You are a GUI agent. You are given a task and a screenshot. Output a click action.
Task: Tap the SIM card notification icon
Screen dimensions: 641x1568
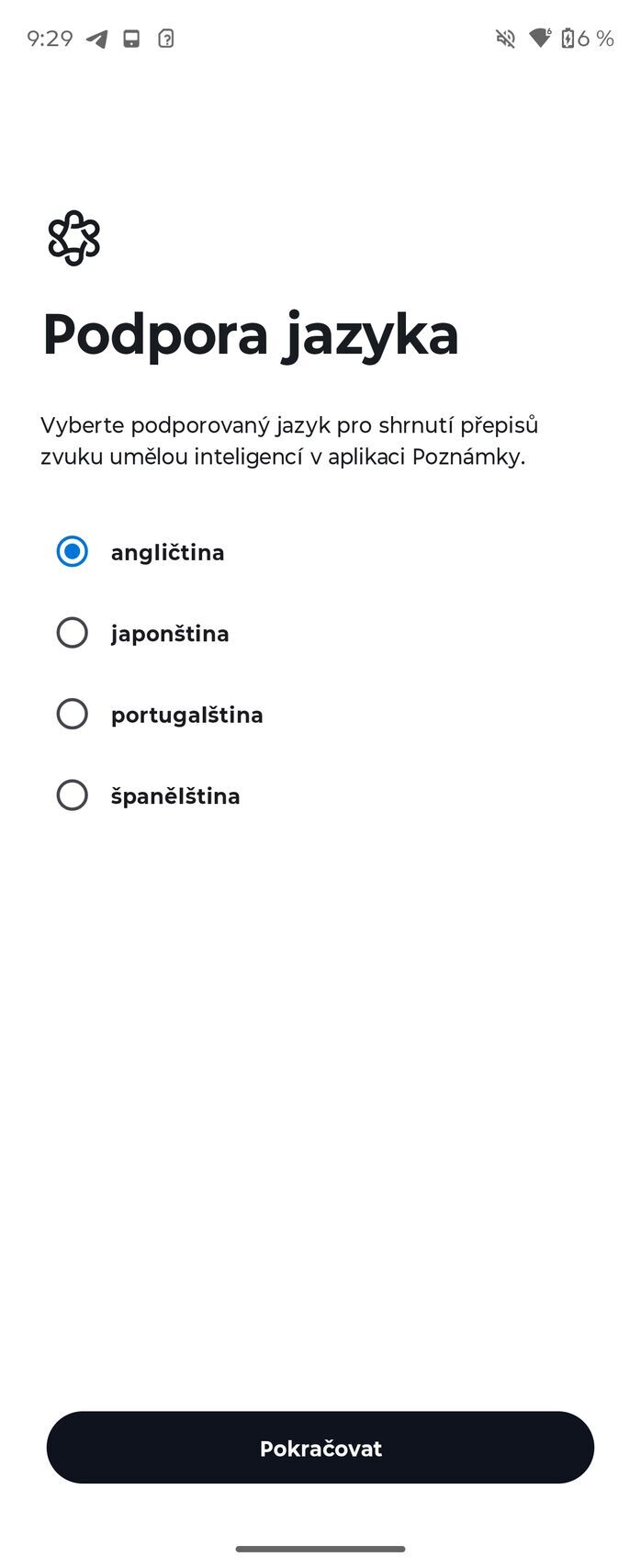click(x=132, y=39)
